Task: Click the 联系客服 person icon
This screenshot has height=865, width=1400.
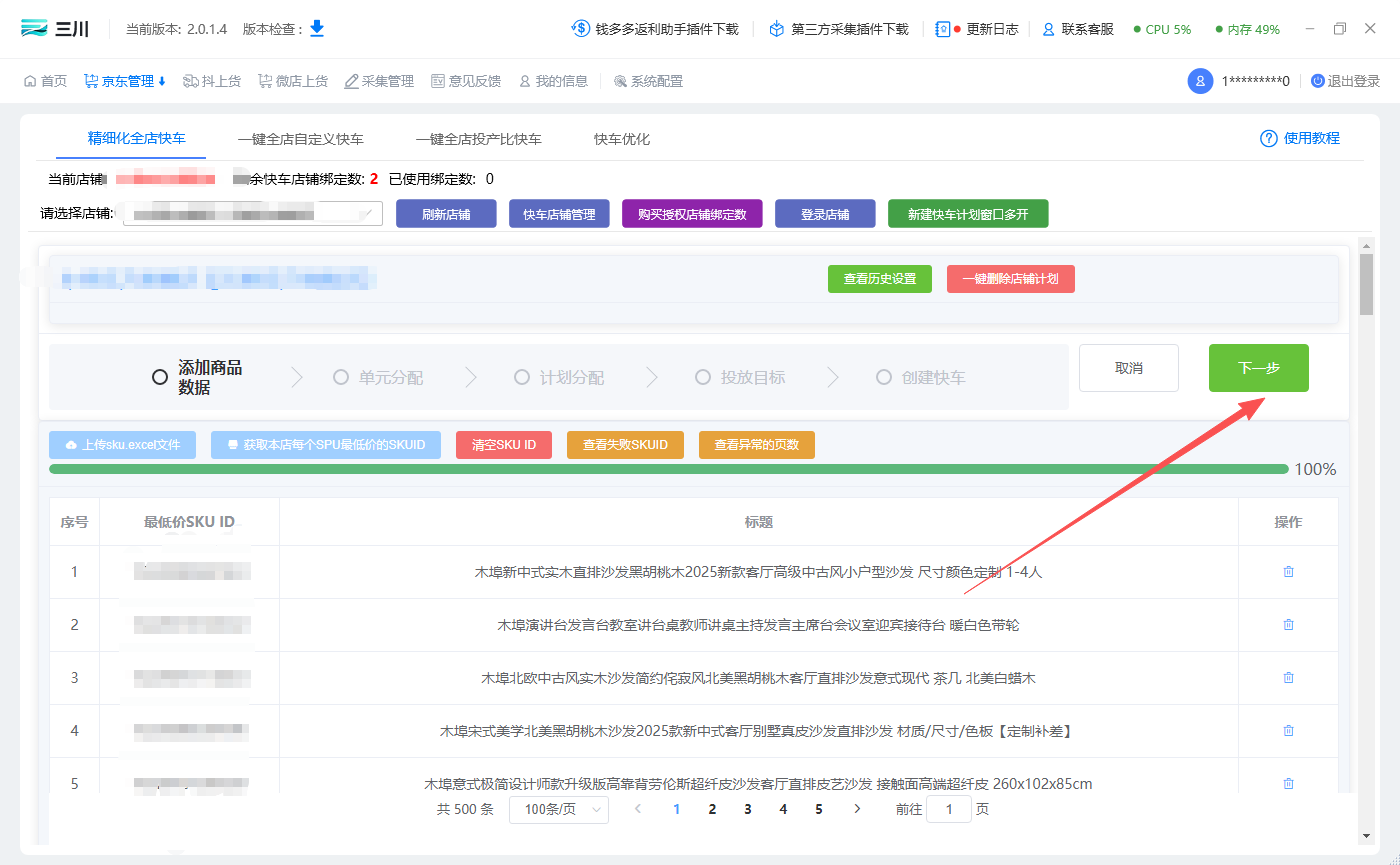Action: (1049, 29)
